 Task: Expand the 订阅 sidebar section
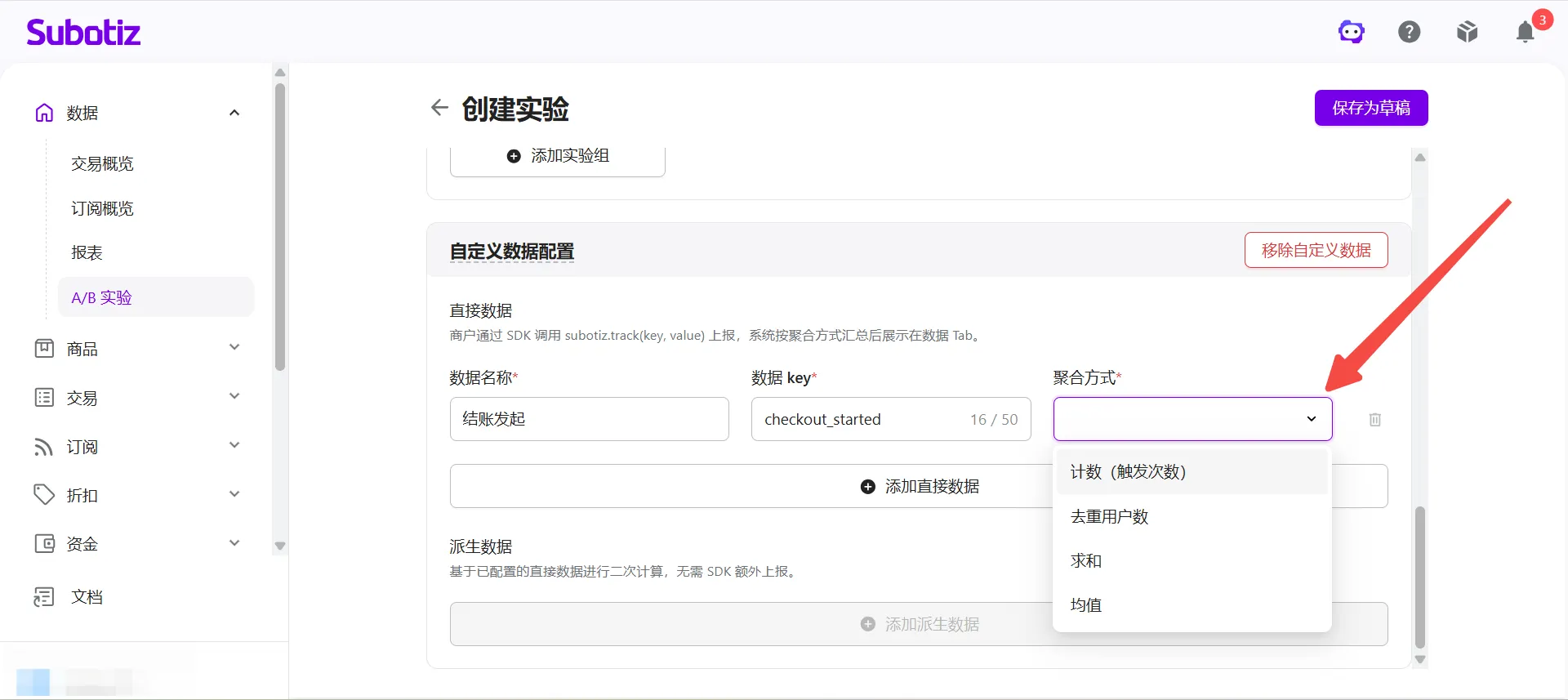point(234,446)
